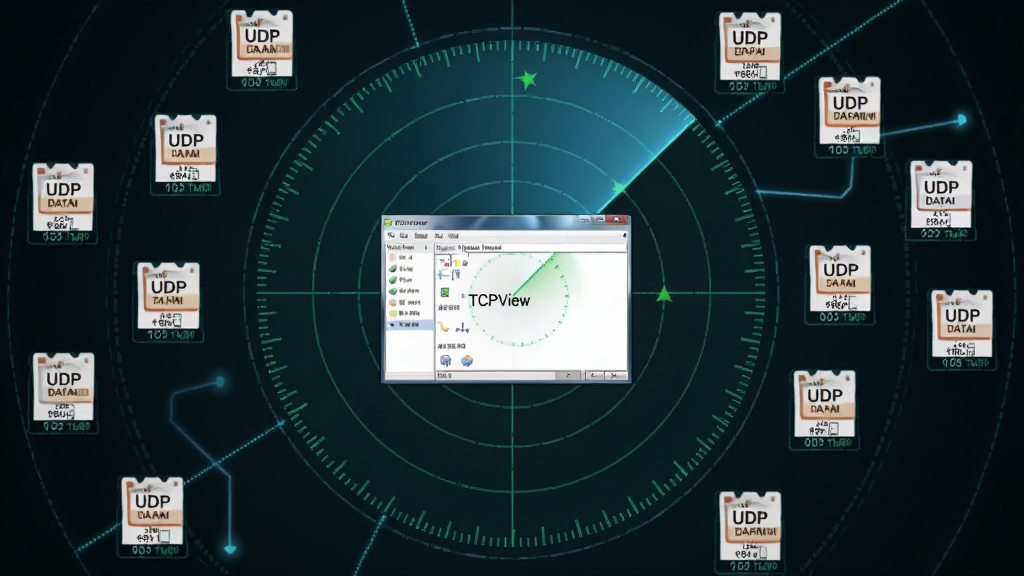Screen dimensions: 1024x576
Task: Click the green triangle marker on radar axis
Action: pyautogui.click(x=664, y=293)
